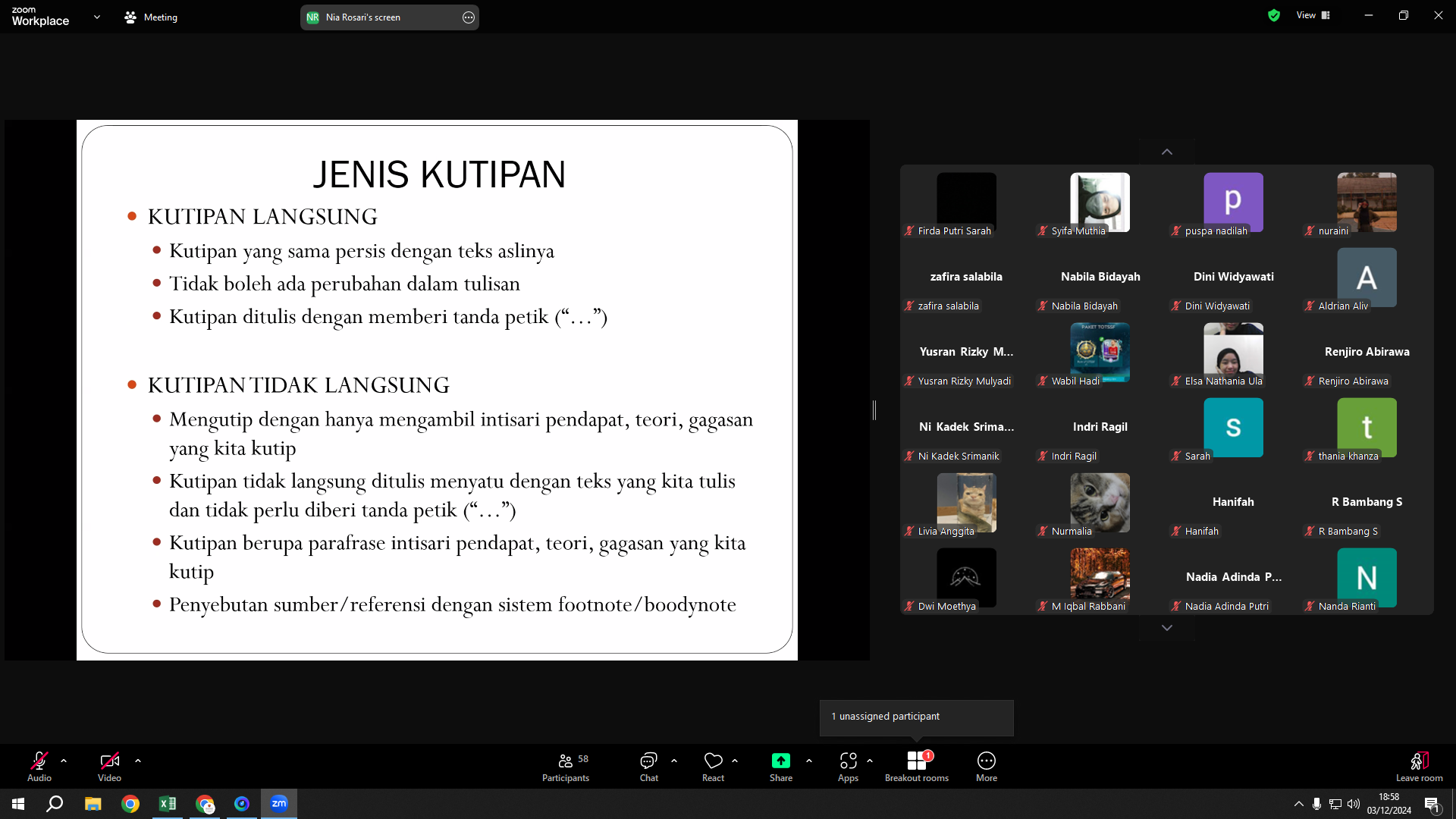Image resolution: width=1456 pixels, height=819 pixels.
Task: Select Sarah's teal avatar tile
Action: (1234, 428)
